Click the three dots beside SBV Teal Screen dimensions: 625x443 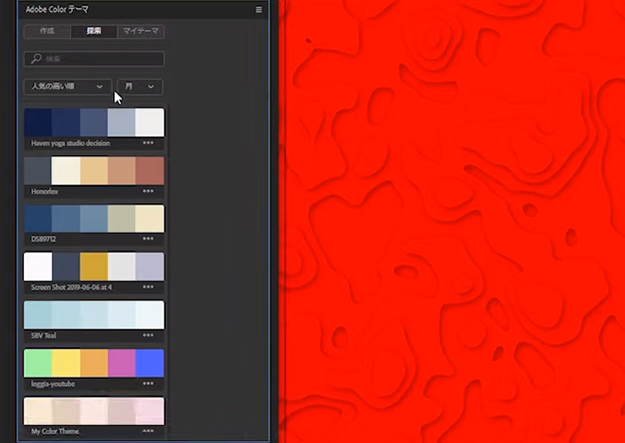click(x=148, y=335)
